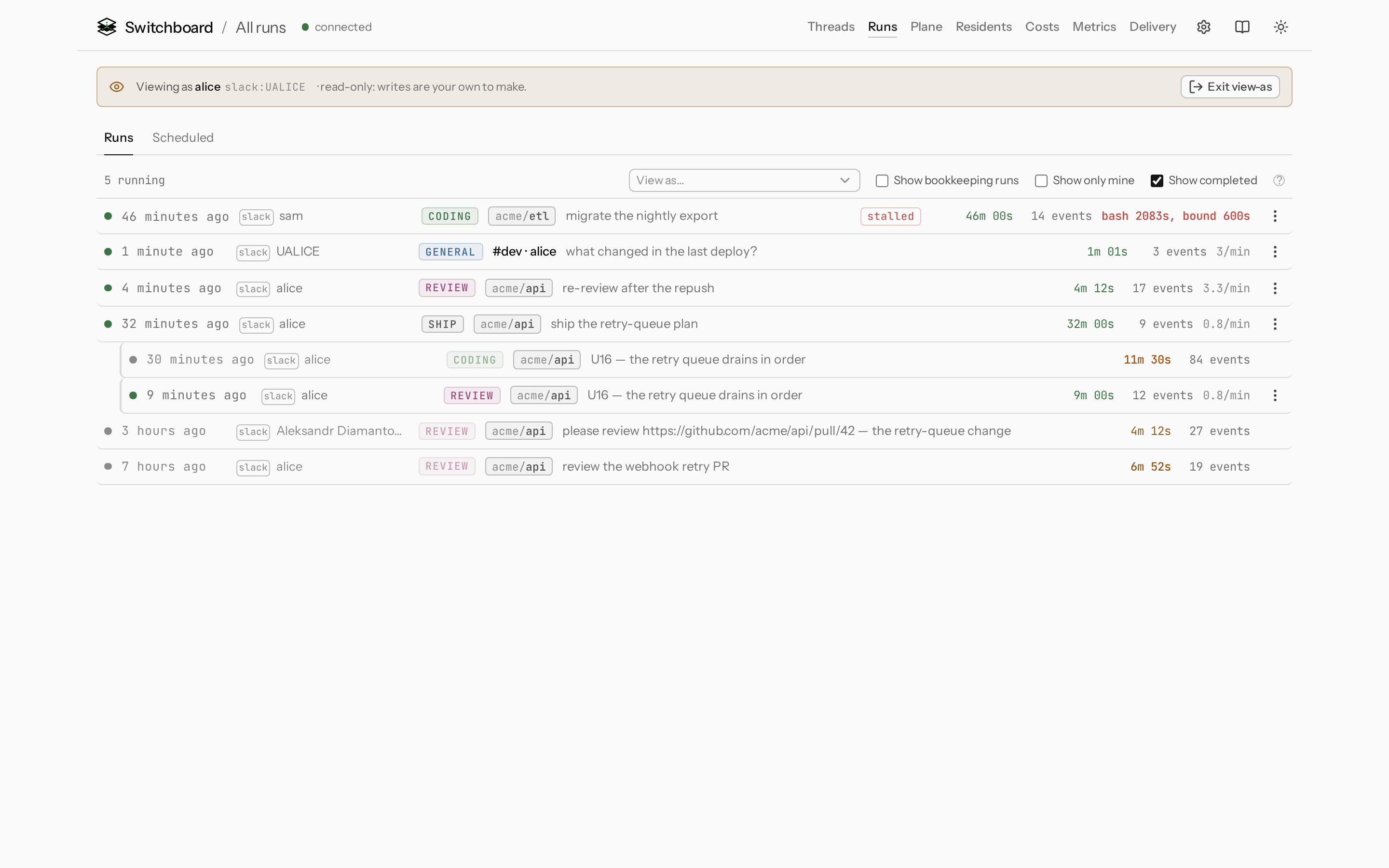Click the '84 events' count
Screen dimensions: 1389x868
click(1219, 359)
